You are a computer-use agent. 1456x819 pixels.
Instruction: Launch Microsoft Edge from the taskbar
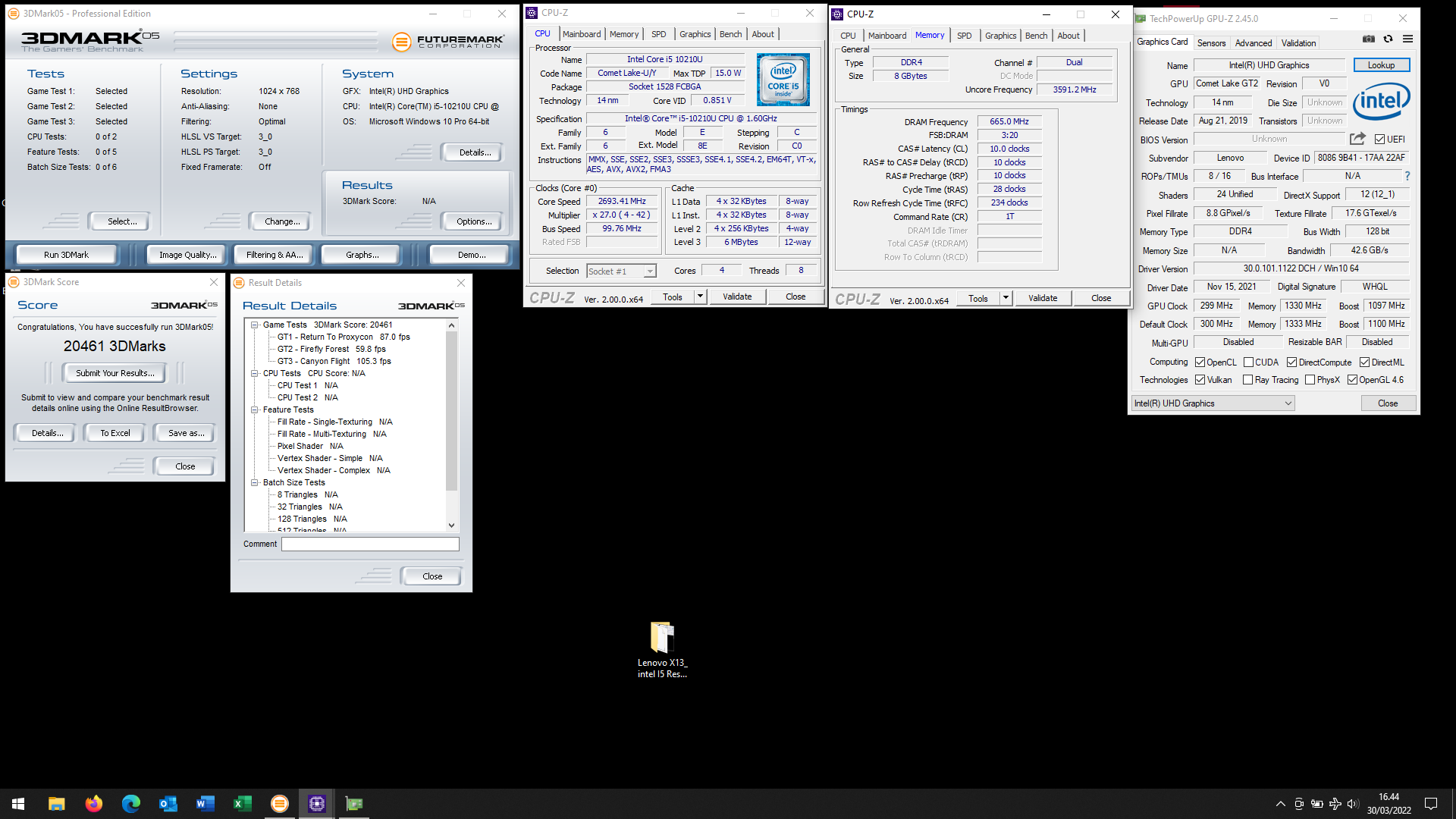pos(130,804)
